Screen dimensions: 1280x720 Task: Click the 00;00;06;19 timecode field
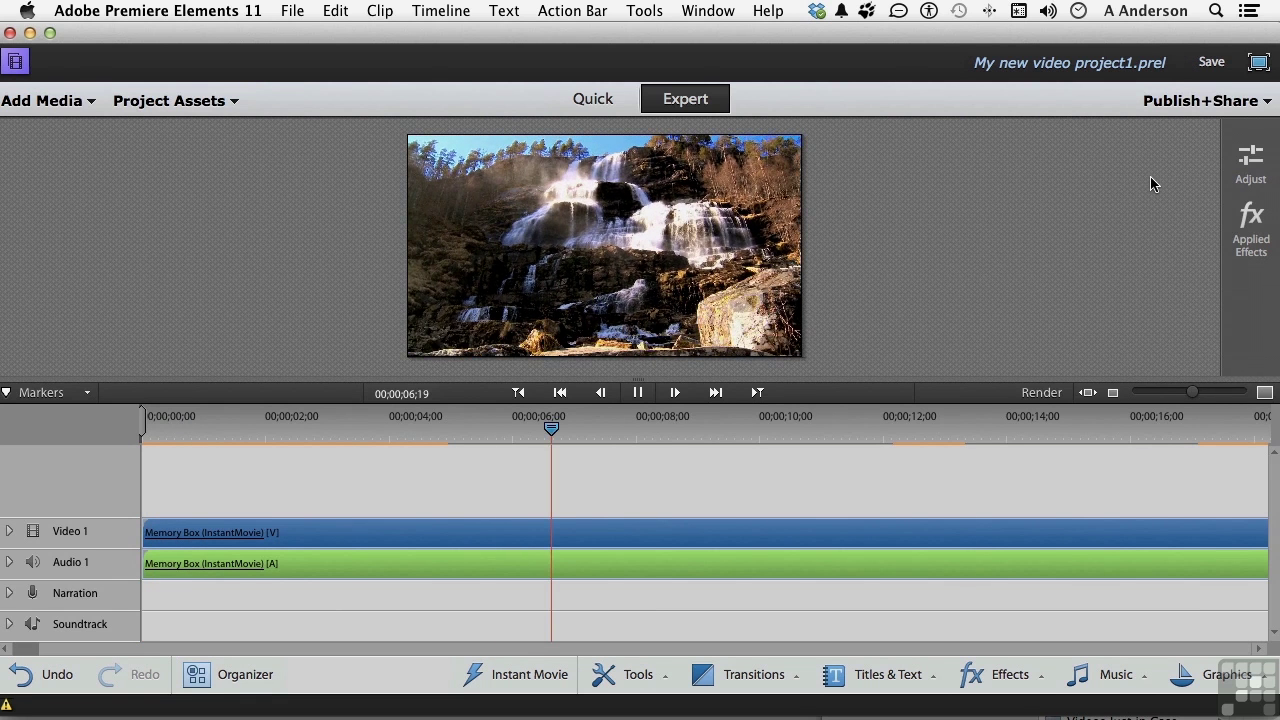click(402, 394)
